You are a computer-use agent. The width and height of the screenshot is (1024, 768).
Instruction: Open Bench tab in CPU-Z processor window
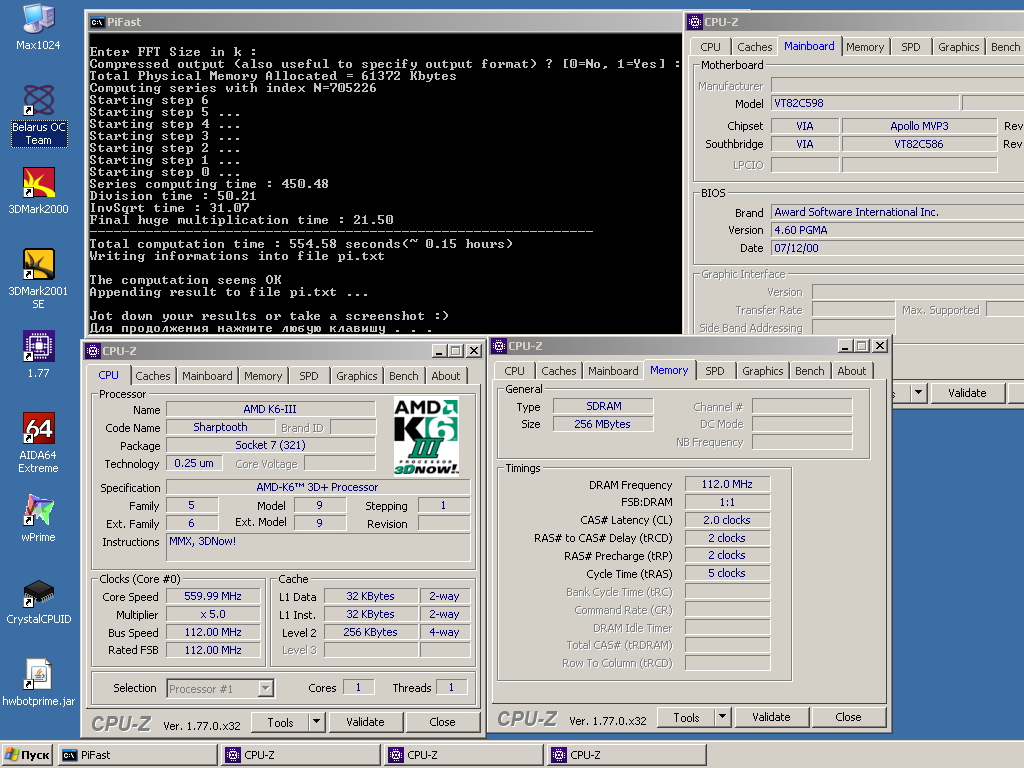point(404,376)
